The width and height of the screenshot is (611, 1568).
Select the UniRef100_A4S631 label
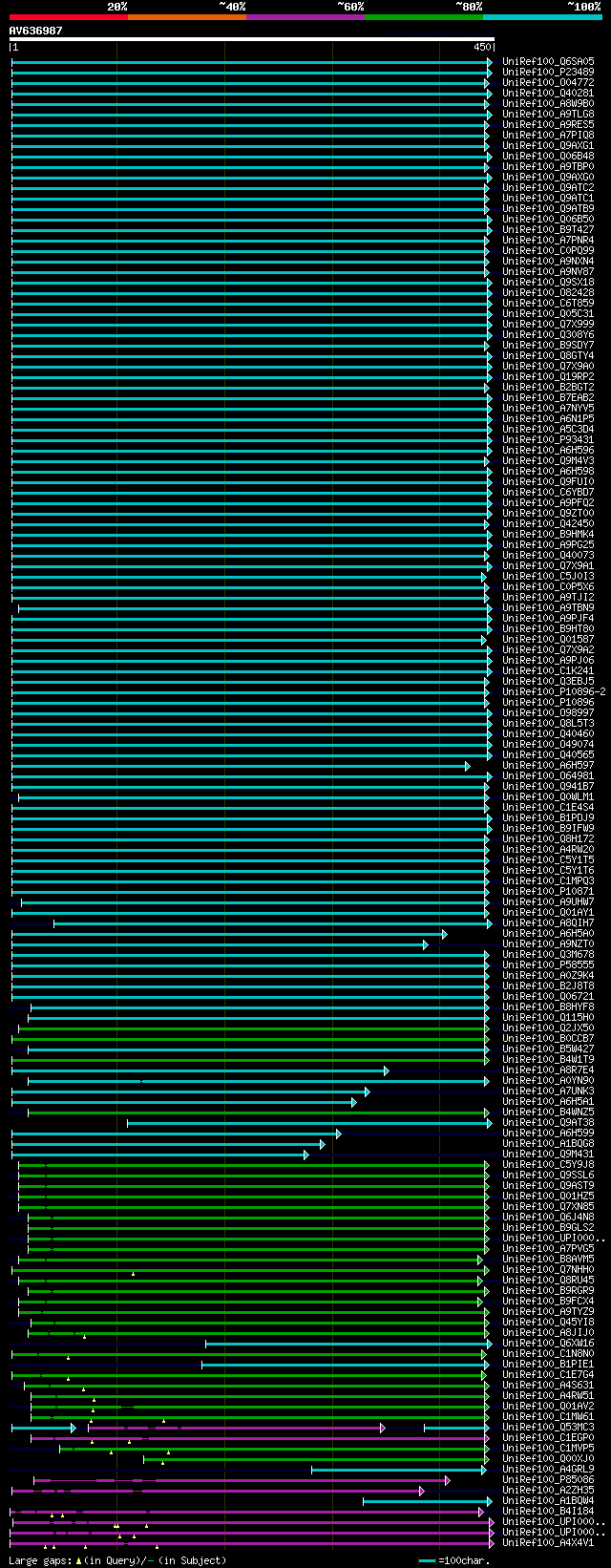pyautogui.click(x=548, y=1385)
